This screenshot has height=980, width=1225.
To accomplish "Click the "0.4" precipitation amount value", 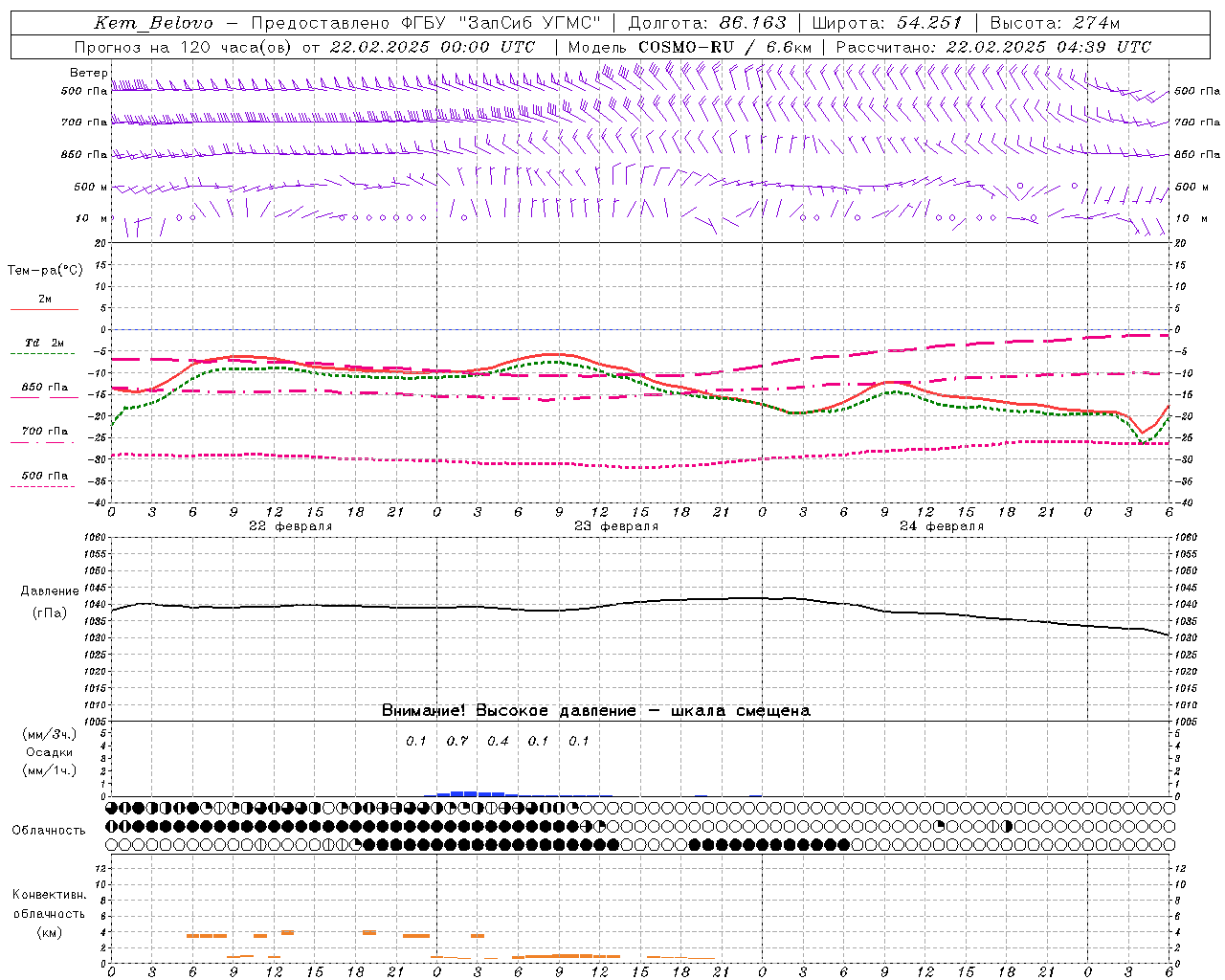I will tap(498, 742).
